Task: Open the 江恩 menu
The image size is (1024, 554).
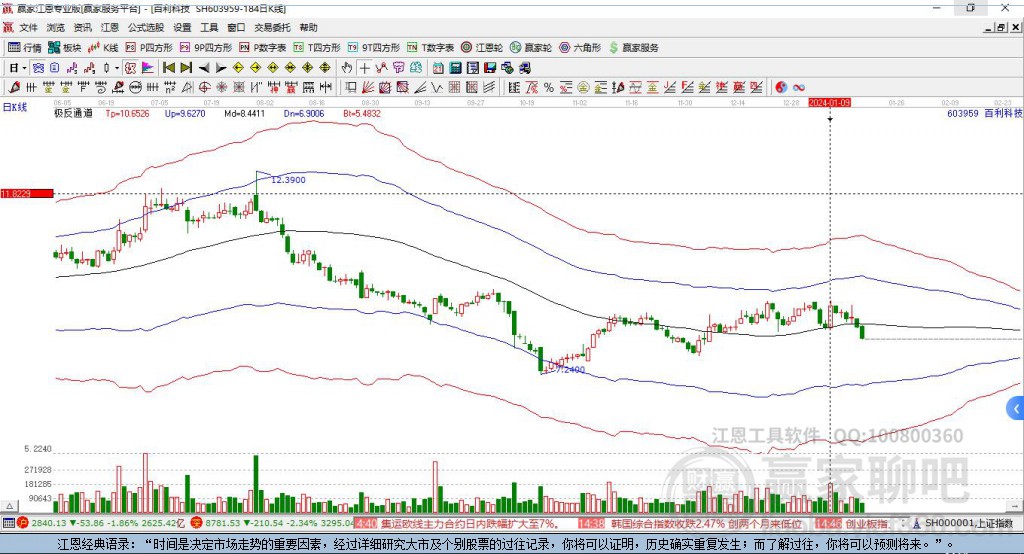Action: [x=110, y=27]
